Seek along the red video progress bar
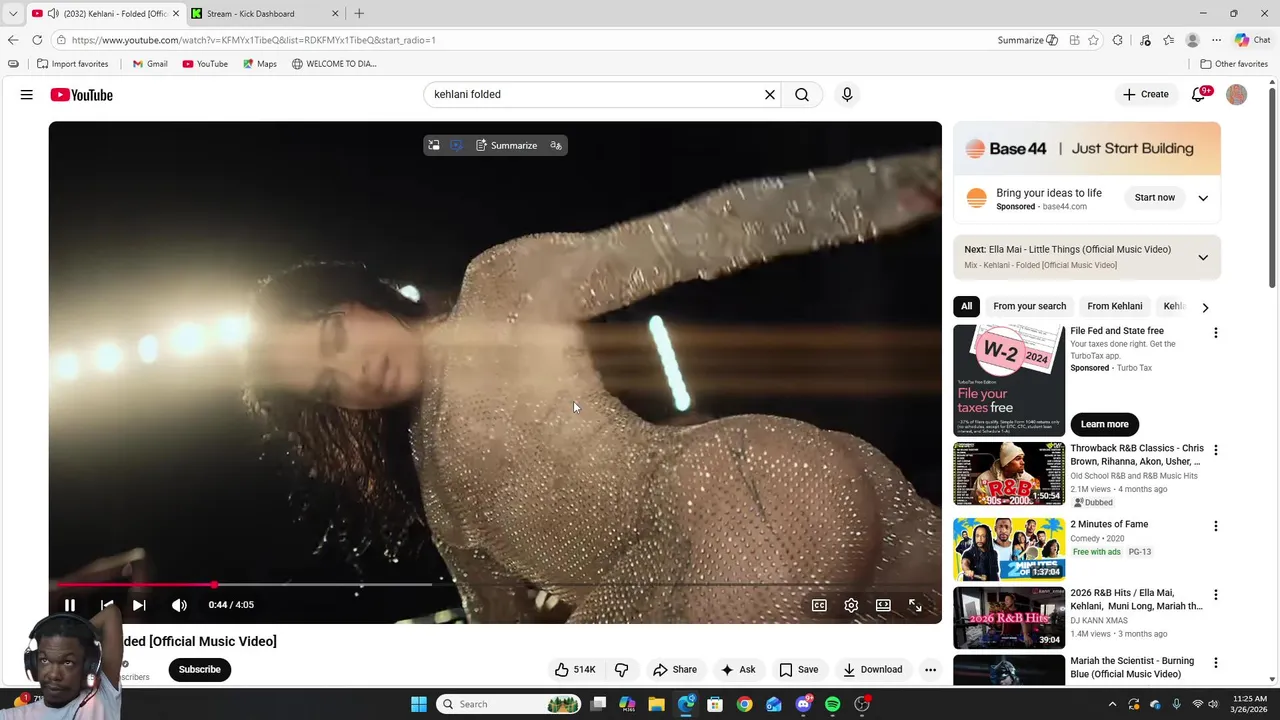This screenshot has width=1280, height=720. point(495,584)
